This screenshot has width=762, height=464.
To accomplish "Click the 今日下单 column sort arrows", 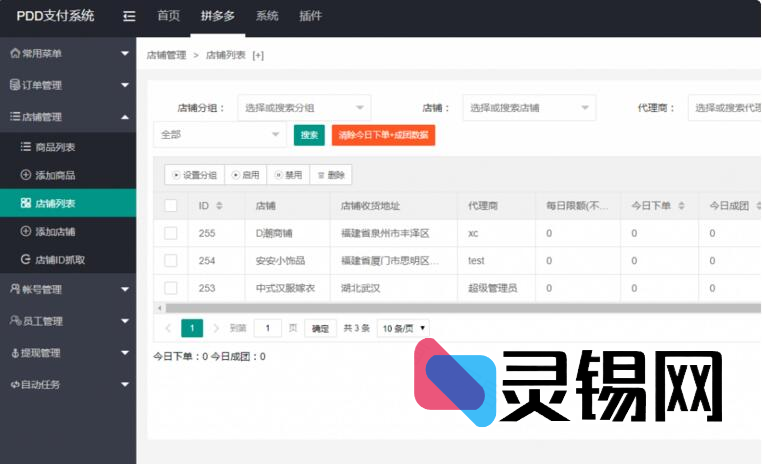I will 681,206.
